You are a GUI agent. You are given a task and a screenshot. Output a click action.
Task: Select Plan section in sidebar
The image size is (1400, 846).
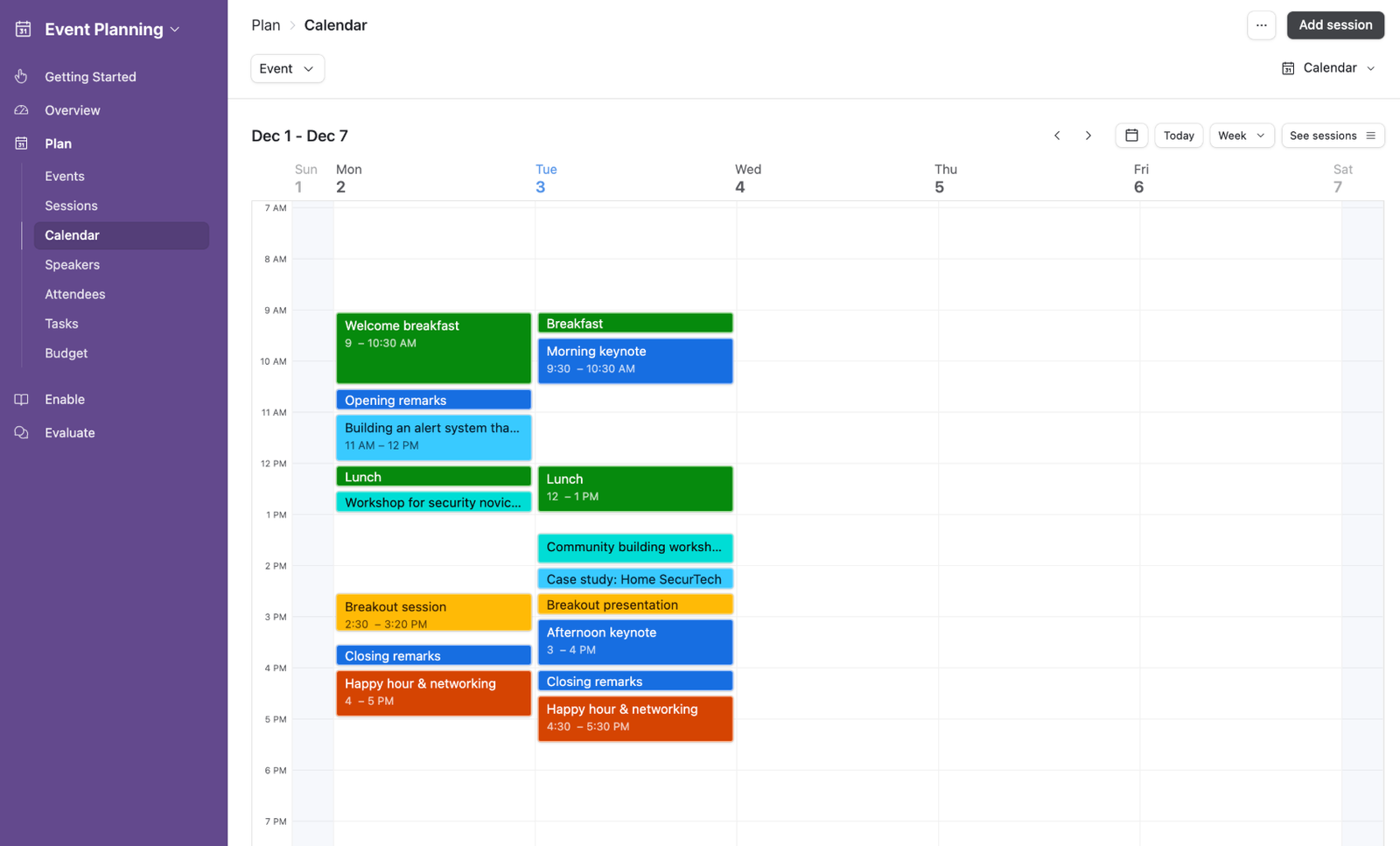click(x=59, y=143)
